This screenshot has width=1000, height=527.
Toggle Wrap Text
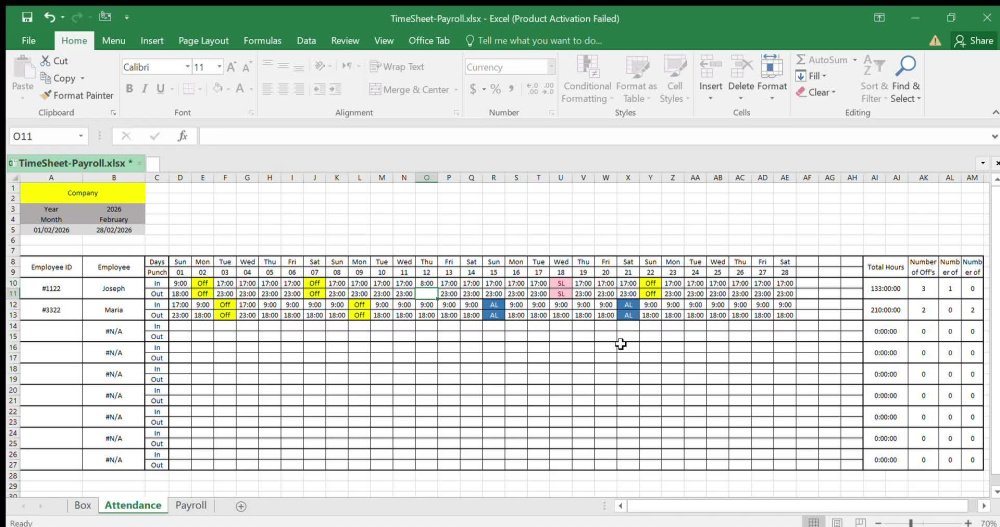[x=397, y=66]
